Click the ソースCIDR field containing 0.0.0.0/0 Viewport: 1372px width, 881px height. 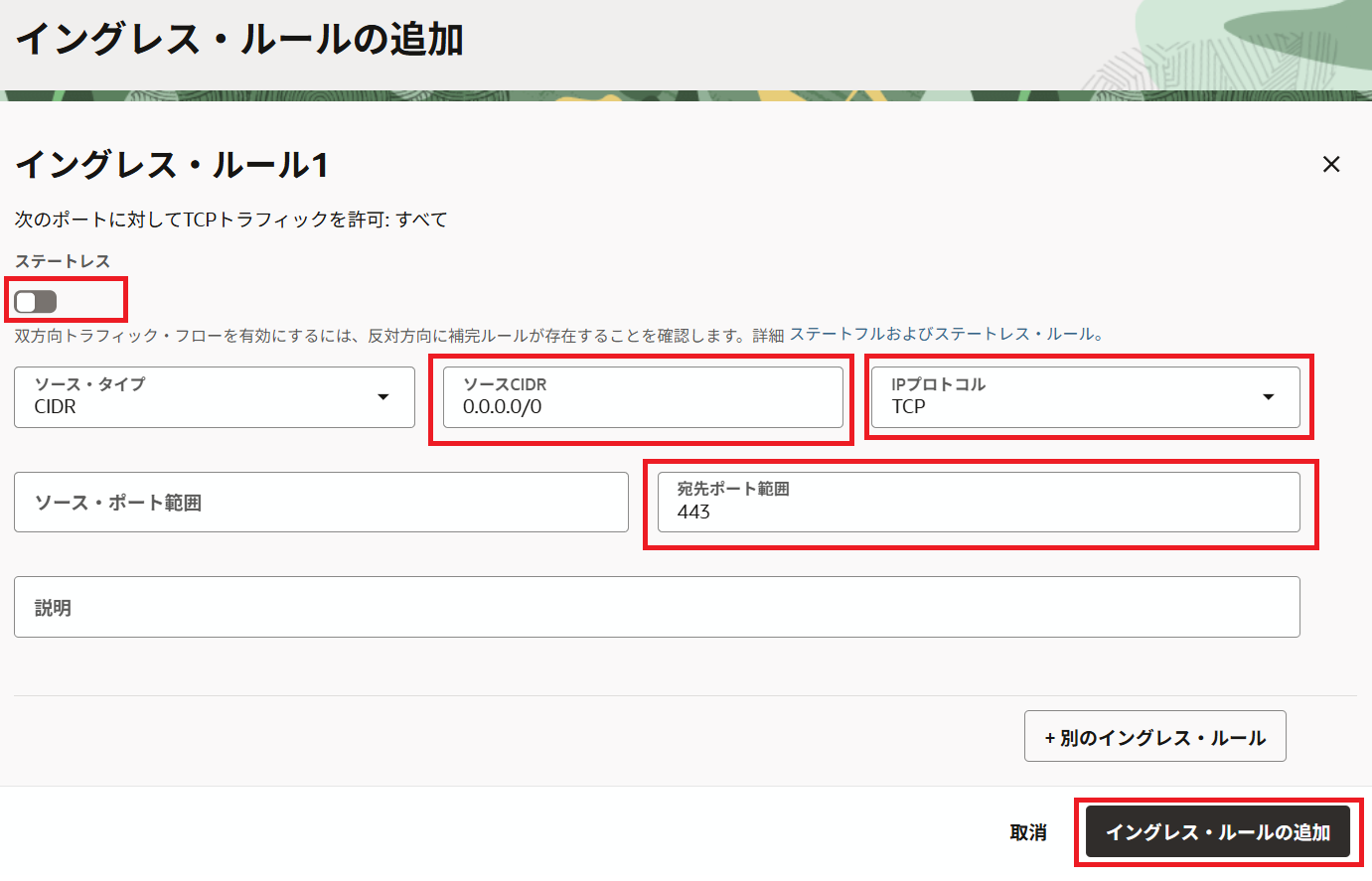tap(642, 397)
